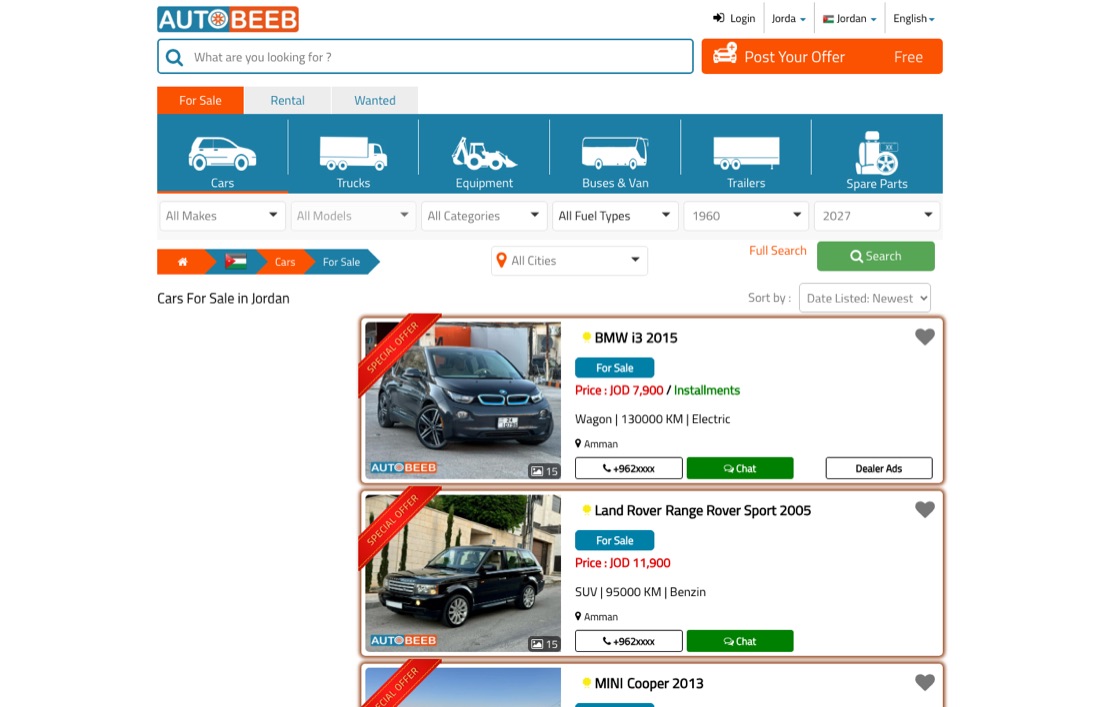The image size is (1100, 707).
Task: Click 'SUV | 95000 KM | Benzin' text
Action: 640,591
